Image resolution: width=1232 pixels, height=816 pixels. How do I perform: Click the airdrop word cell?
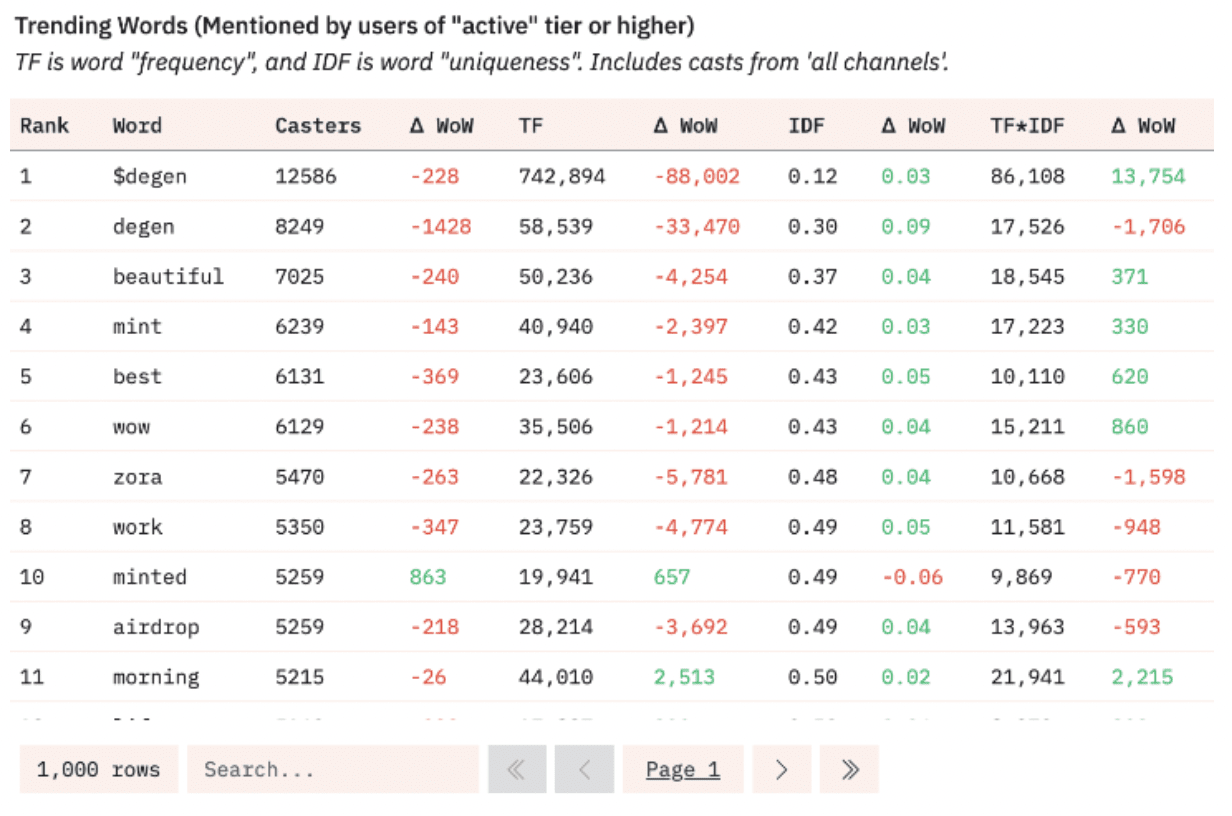[x=156, y=627]
